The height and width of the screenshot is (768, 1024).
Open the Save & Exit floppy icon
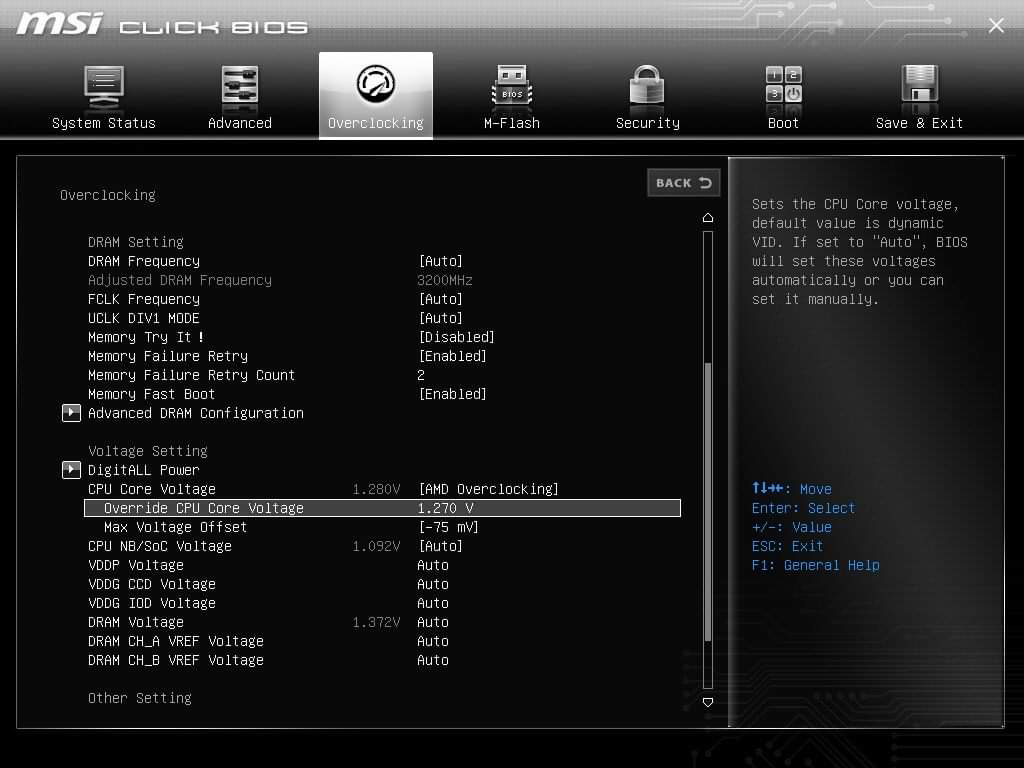pos(919,85)
